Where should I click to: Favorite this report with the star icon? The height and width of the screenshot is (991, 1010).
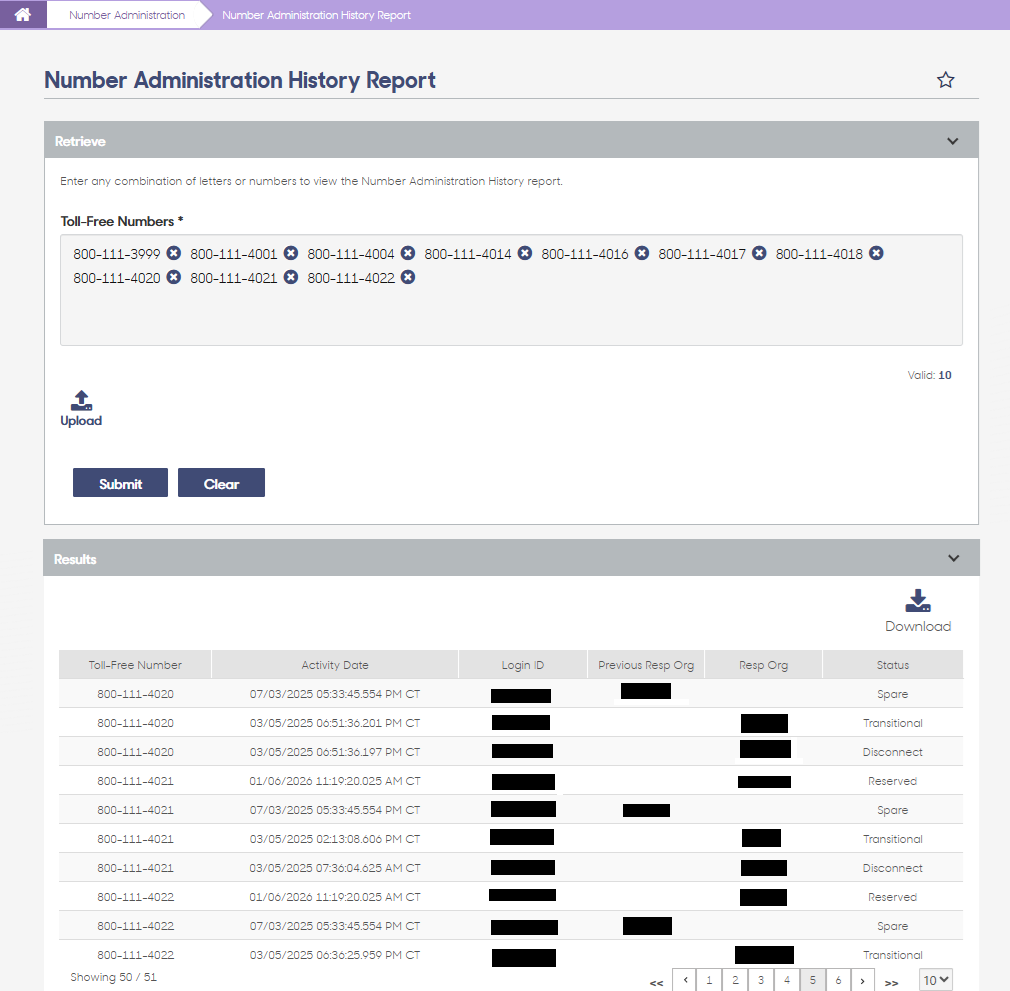945,80
